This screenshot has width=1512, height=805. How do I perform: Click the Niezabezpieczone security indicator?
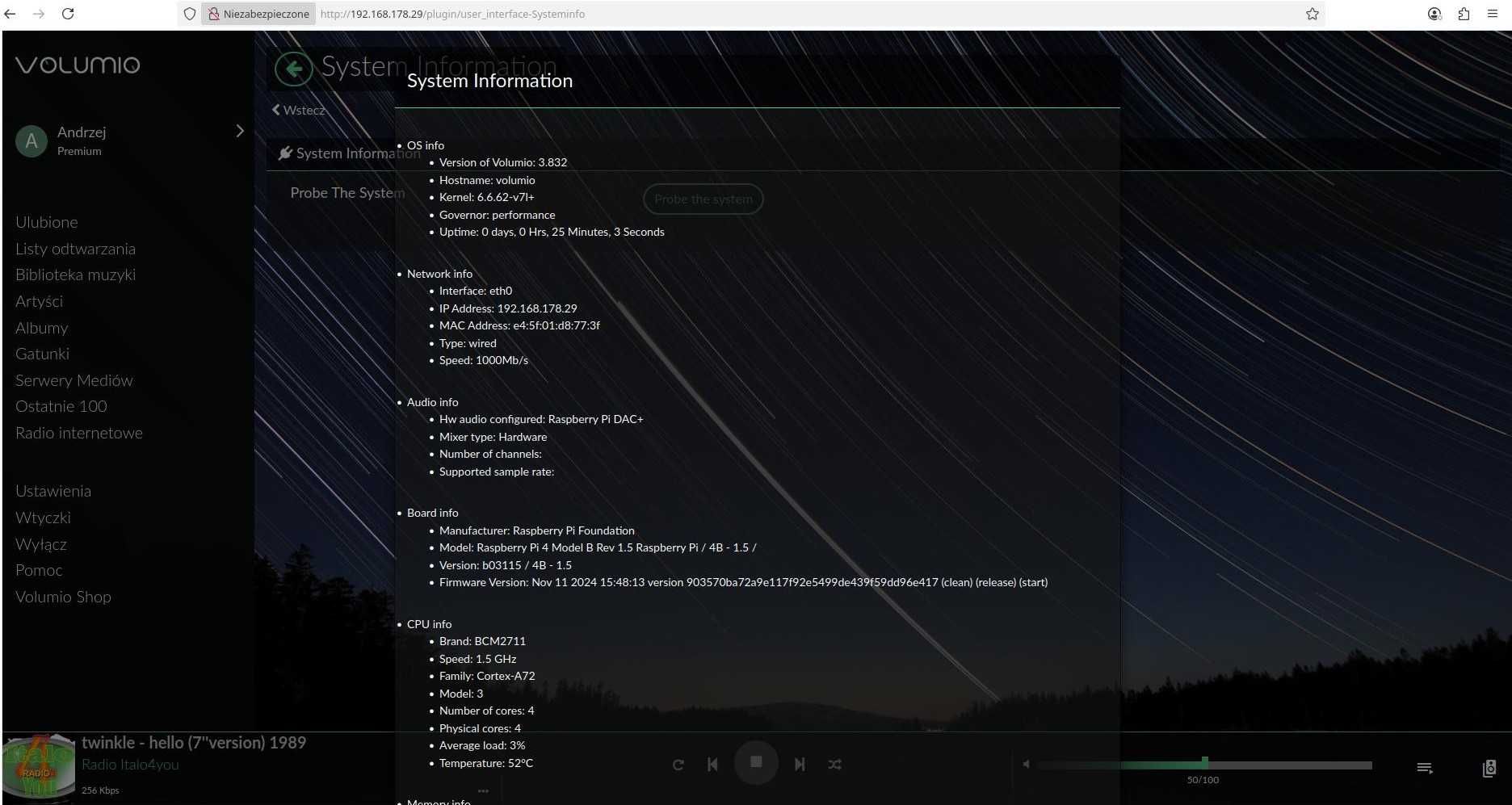258,14
